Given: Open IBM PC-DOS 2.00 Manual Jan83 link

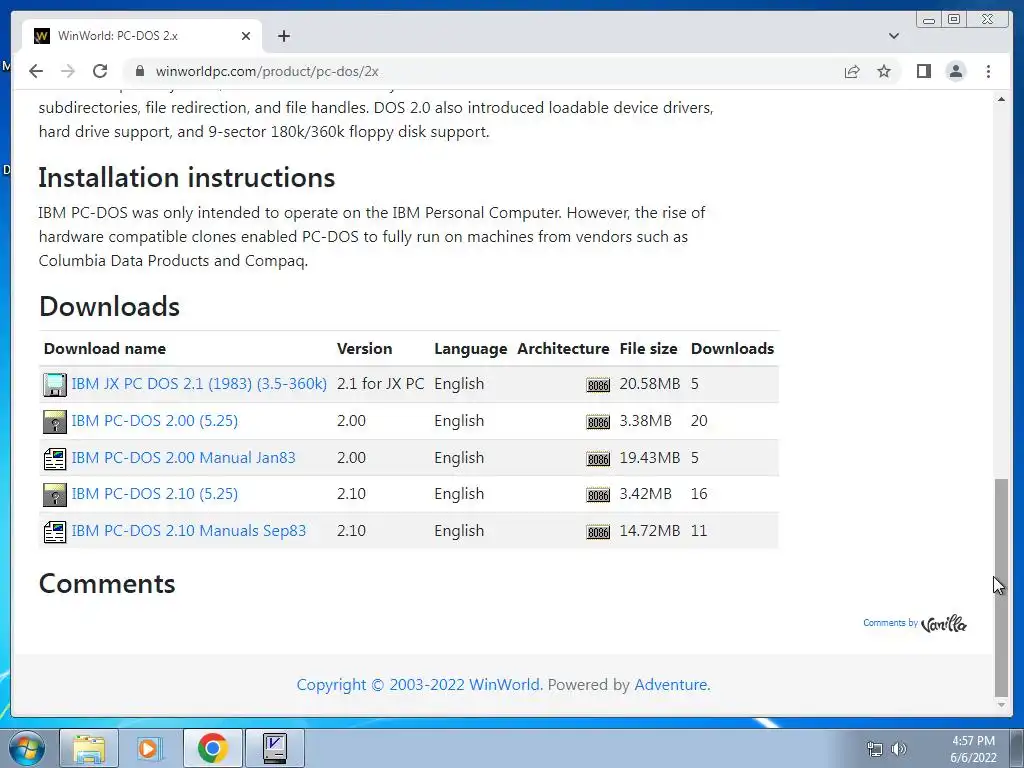Looking at the screenshot, I should click(x=183, y=458).
